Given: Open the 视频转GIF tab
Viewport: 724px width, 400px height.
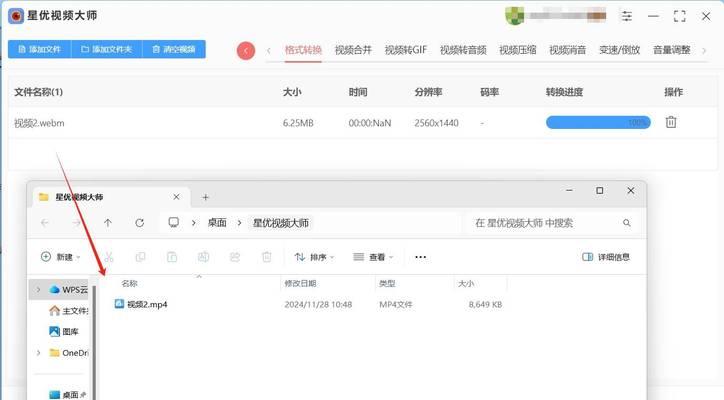Looking at the screenshot, I should pyautogui.click(x=406, y=50).
